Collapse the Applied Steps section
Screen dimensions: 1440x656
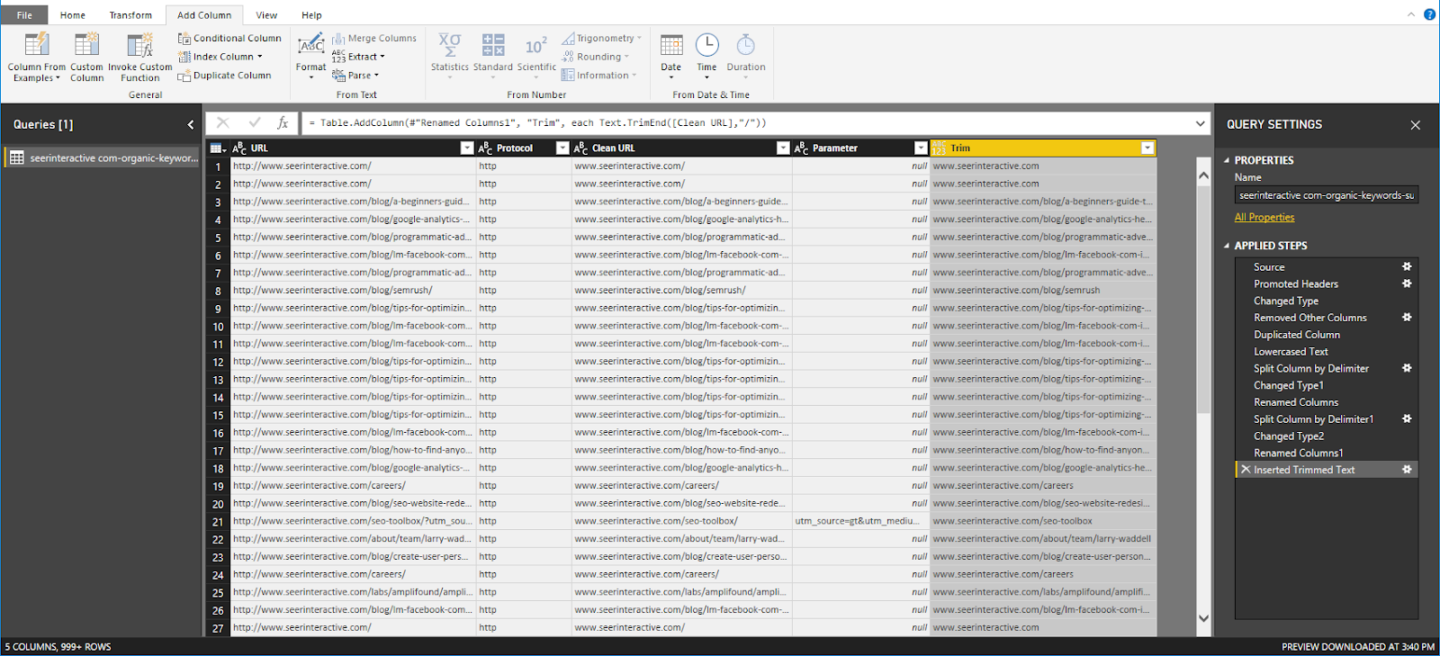[1227, 246]
